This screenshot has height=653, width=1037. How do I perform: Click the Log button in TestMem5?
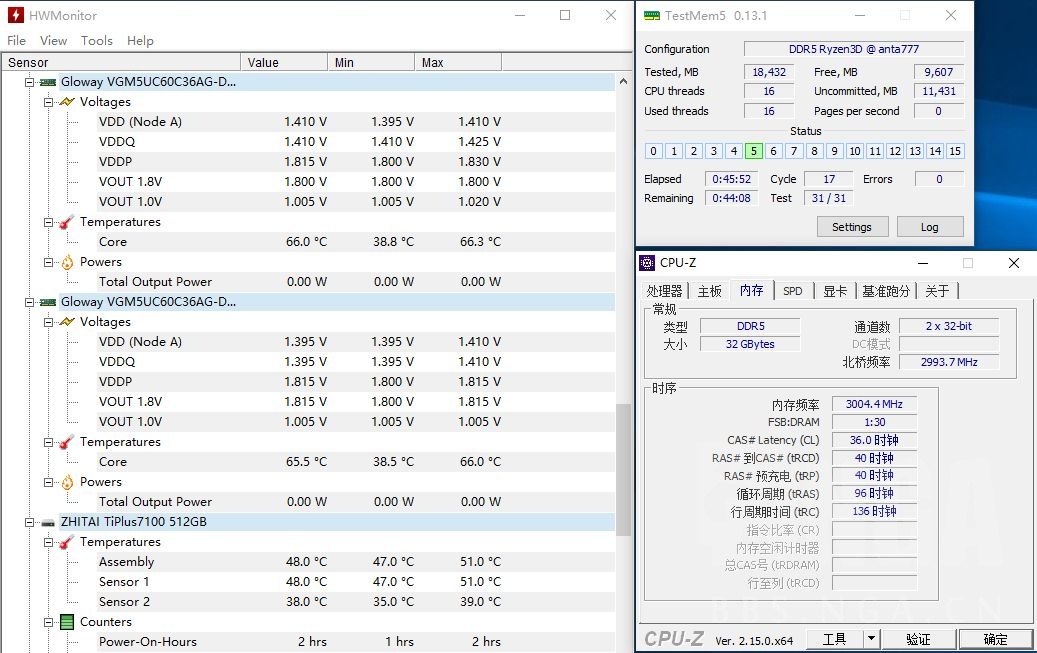[x=929, y=227]
